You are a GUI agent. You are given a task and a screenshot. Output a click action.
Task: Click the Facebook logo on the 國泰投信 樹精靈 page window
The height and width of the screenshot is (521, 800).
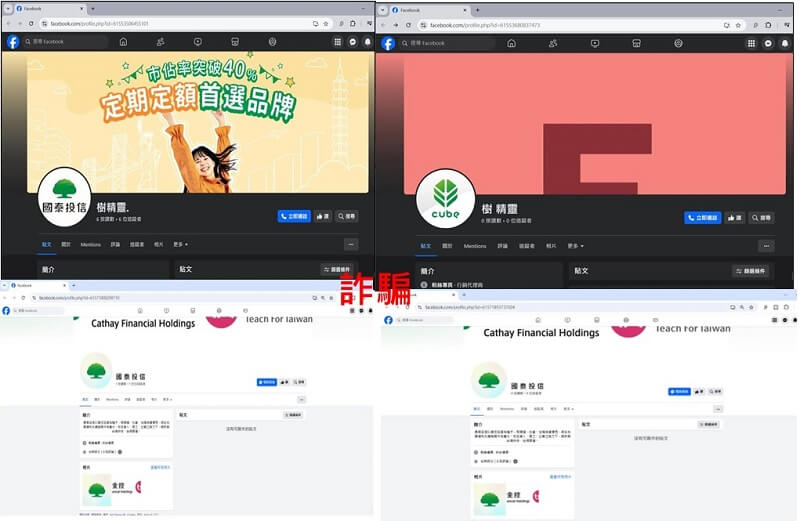(13, 42)
